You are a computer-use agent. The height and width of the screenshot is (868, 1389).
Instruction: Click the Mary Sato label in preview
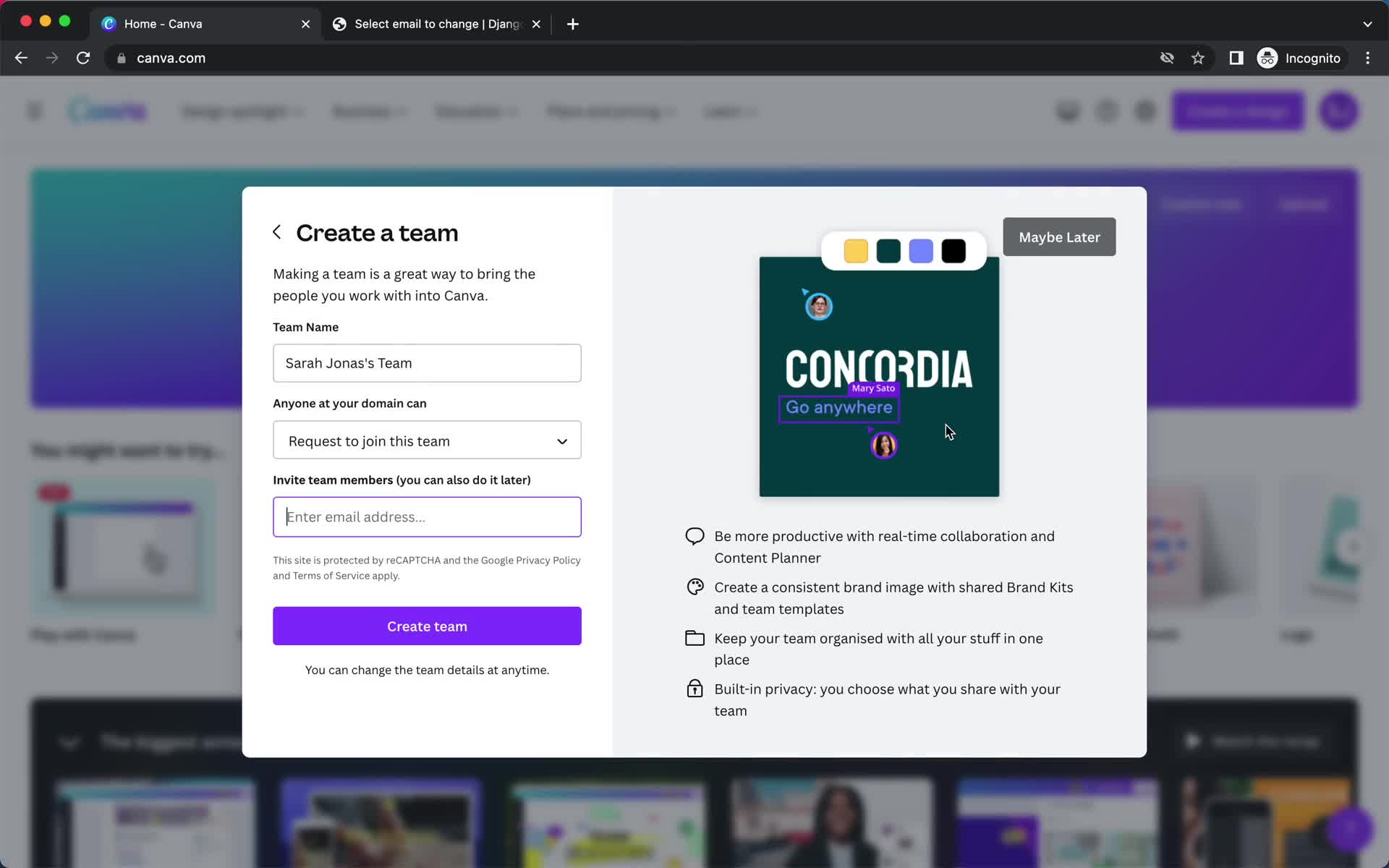pyautogui.click(x=873, y=388)
